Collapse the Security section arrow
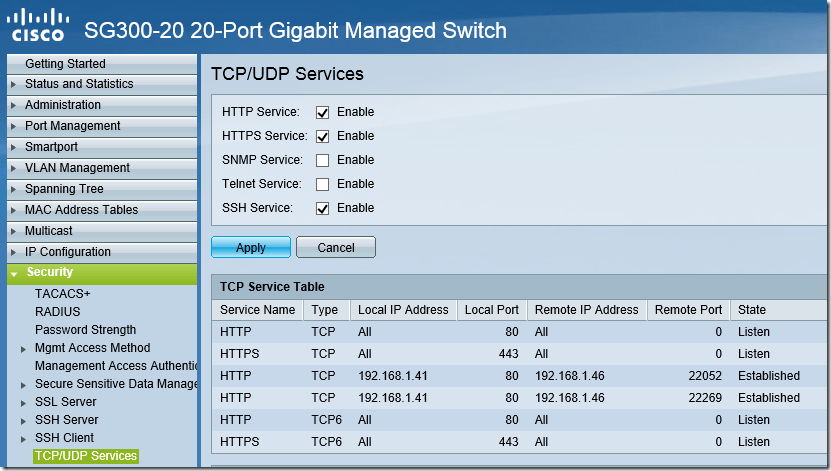831x471 pixels. (x=14, y=274)
